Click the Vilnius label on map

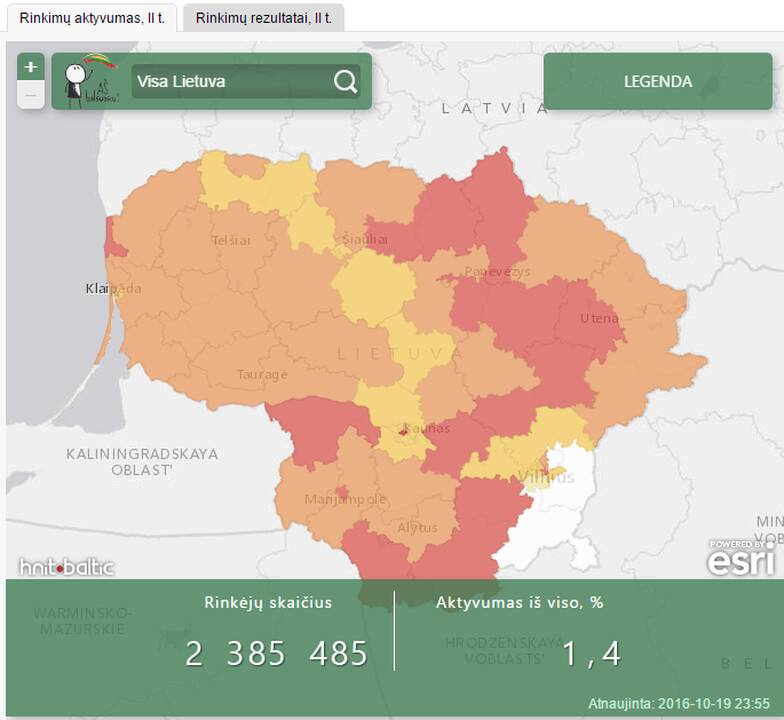(546, 478)
